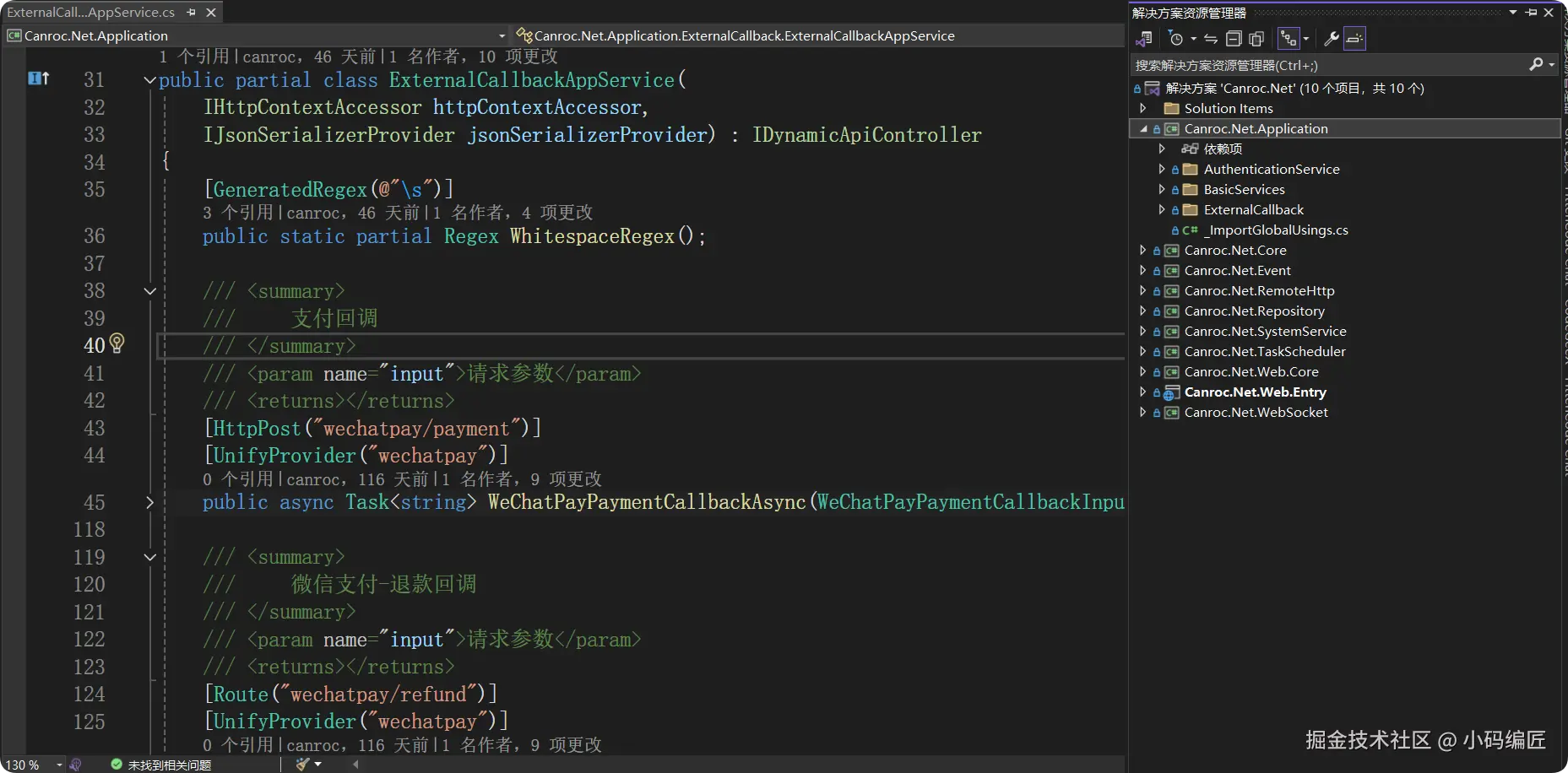
Task: Expand the Canroc.Net.Core project
Action: 1142,251
